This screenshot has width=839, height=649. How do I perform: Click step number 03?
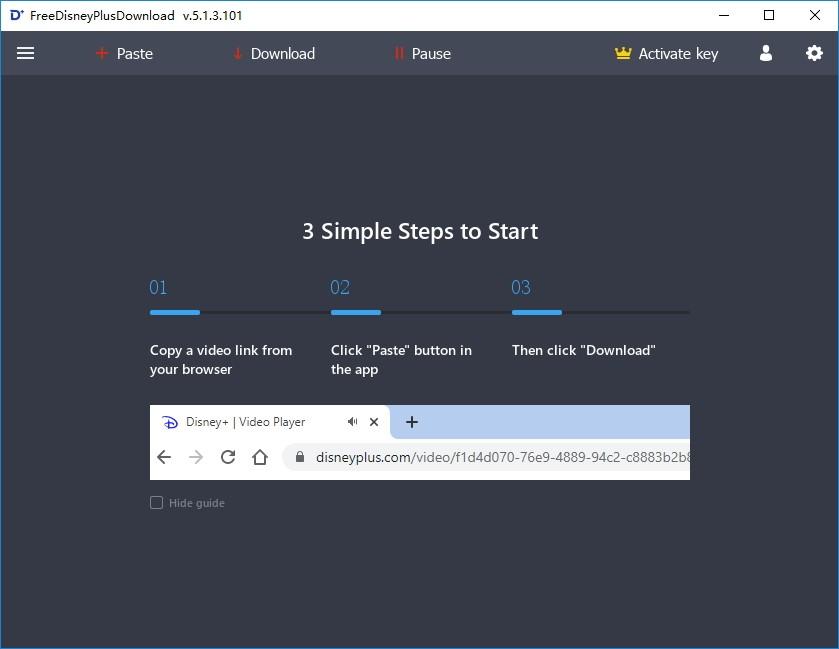[x=521, y=287]
